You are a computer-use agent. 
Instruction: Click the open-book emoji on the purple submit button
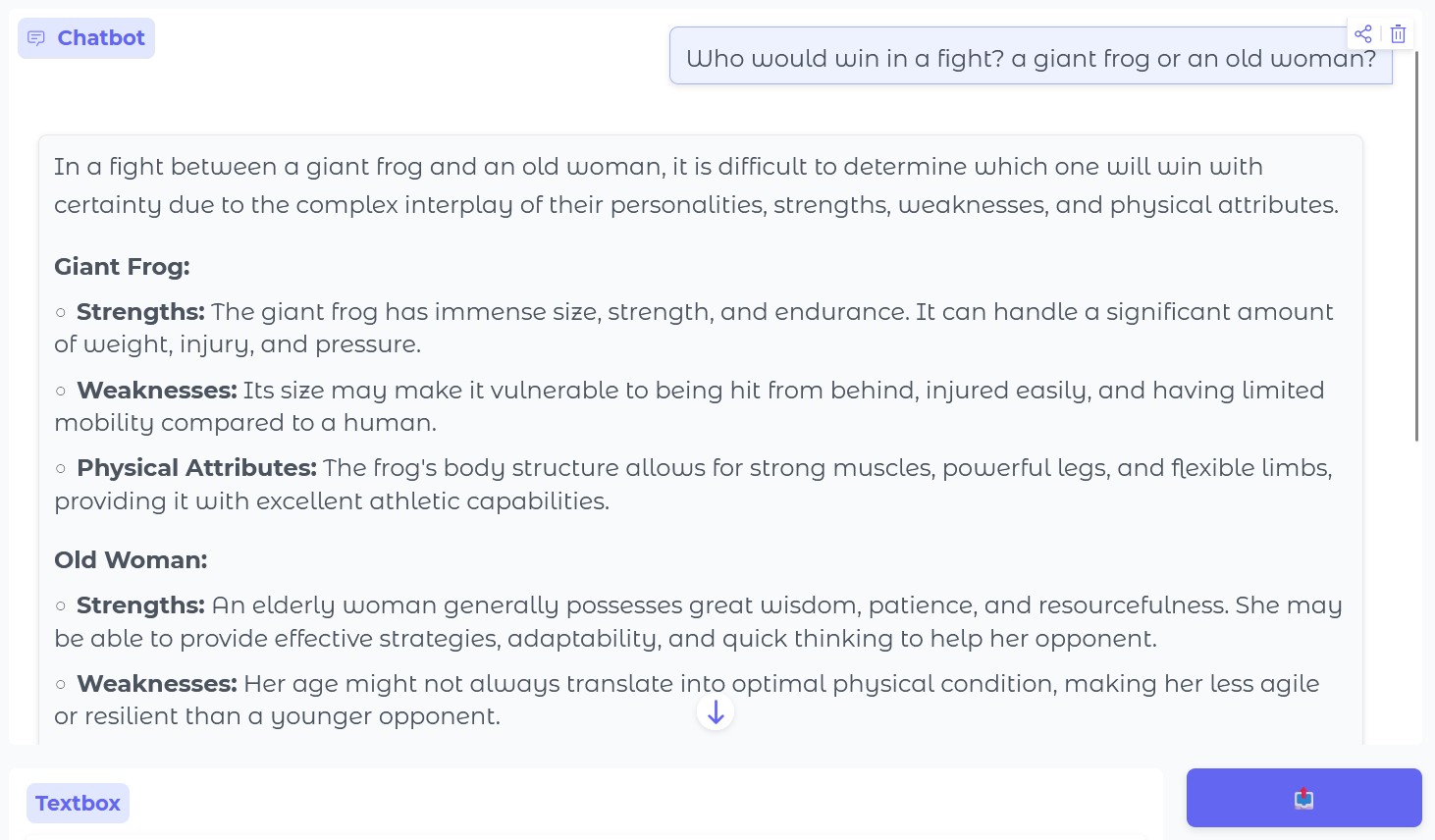point(1303,798)
